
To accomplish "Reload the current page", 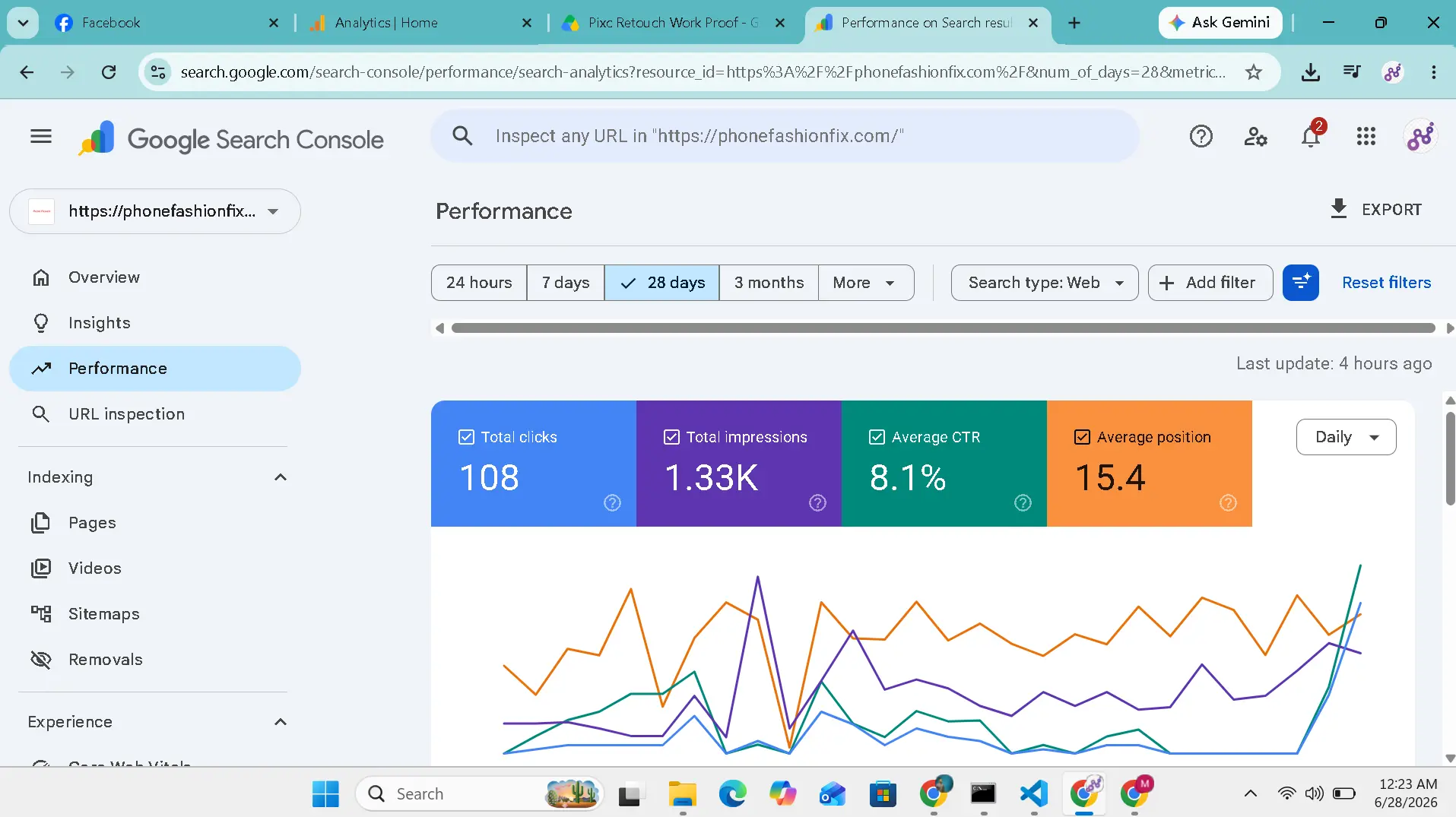I will [x=109, y=72].
